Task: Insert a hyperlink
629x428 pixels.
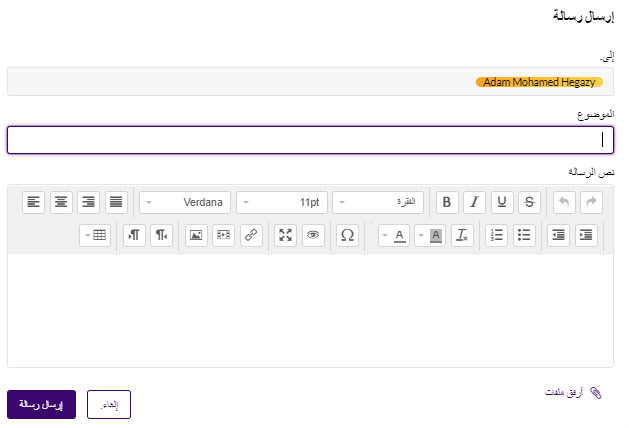Action: (251, 235)
